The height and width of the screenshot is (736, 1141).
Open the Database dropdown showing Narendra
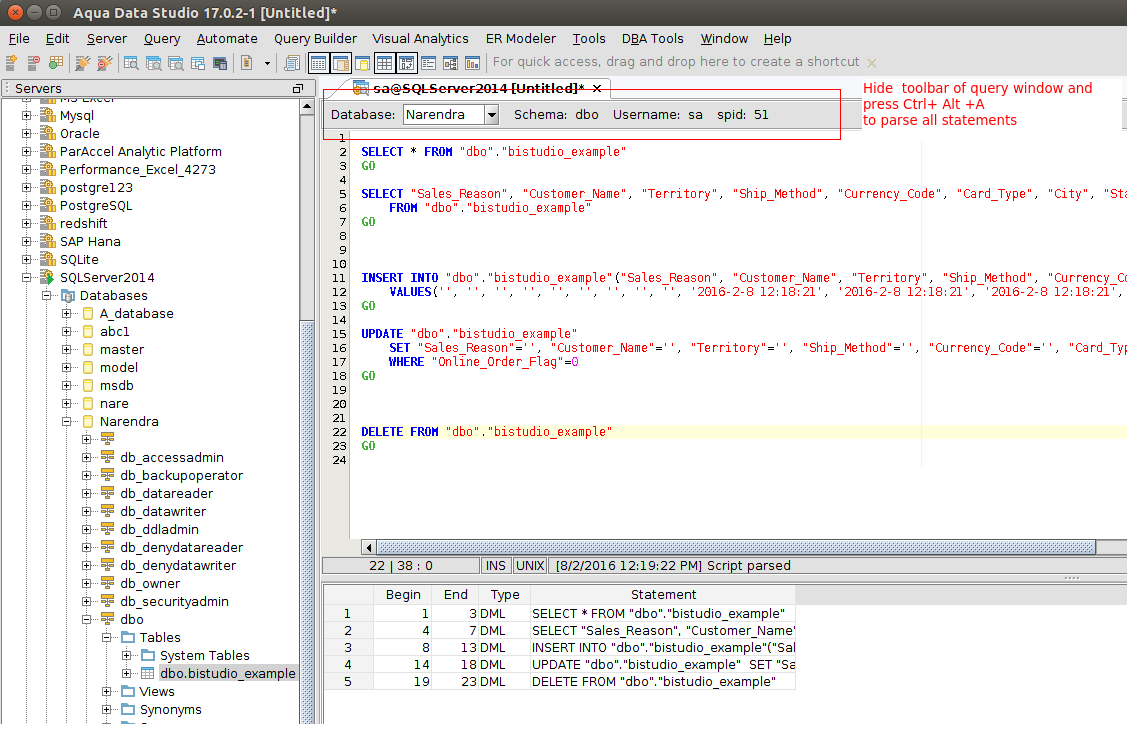pos(491,115)
